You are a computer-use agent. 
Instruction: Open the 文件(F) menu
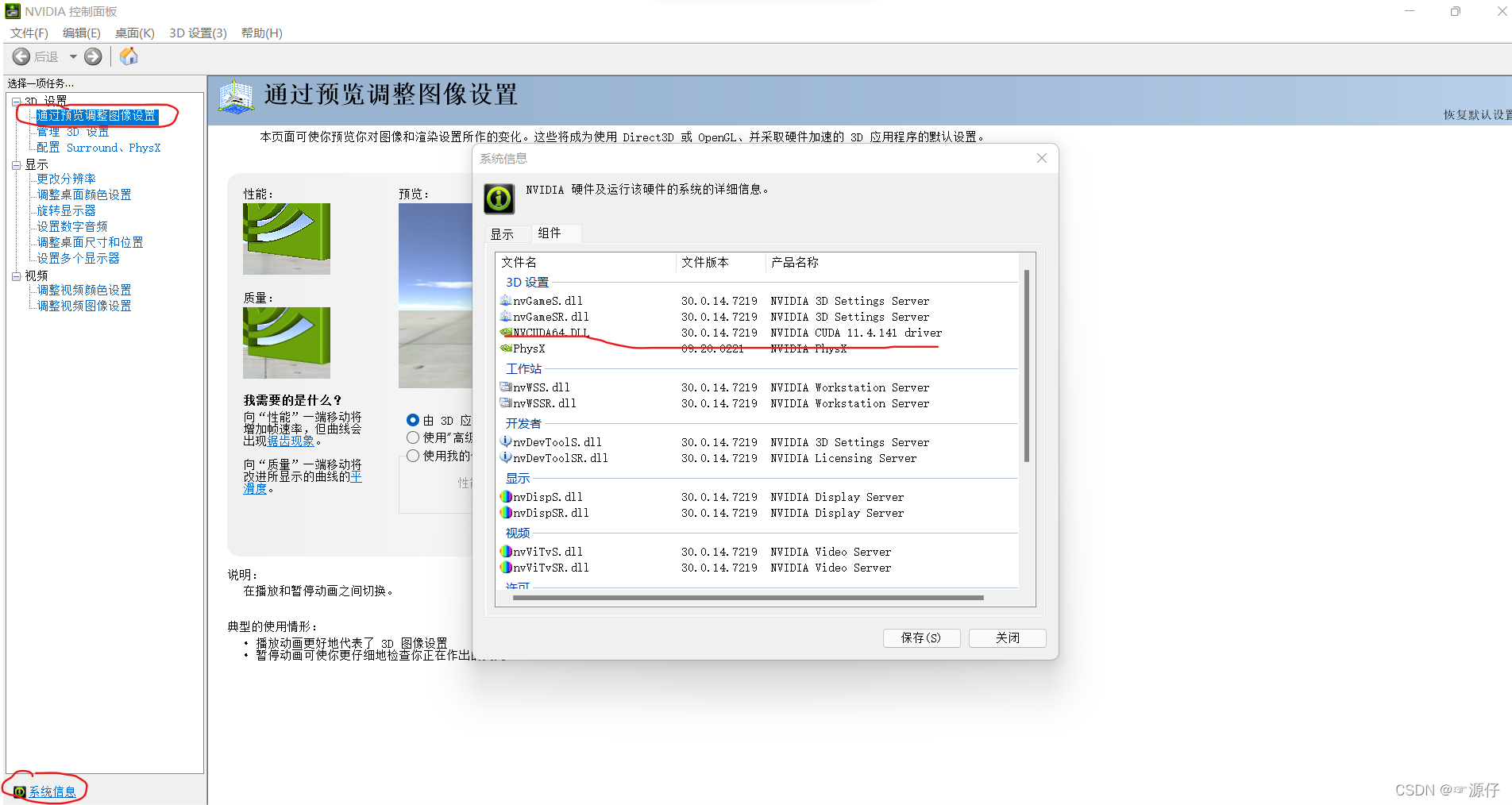coord(29,33)
